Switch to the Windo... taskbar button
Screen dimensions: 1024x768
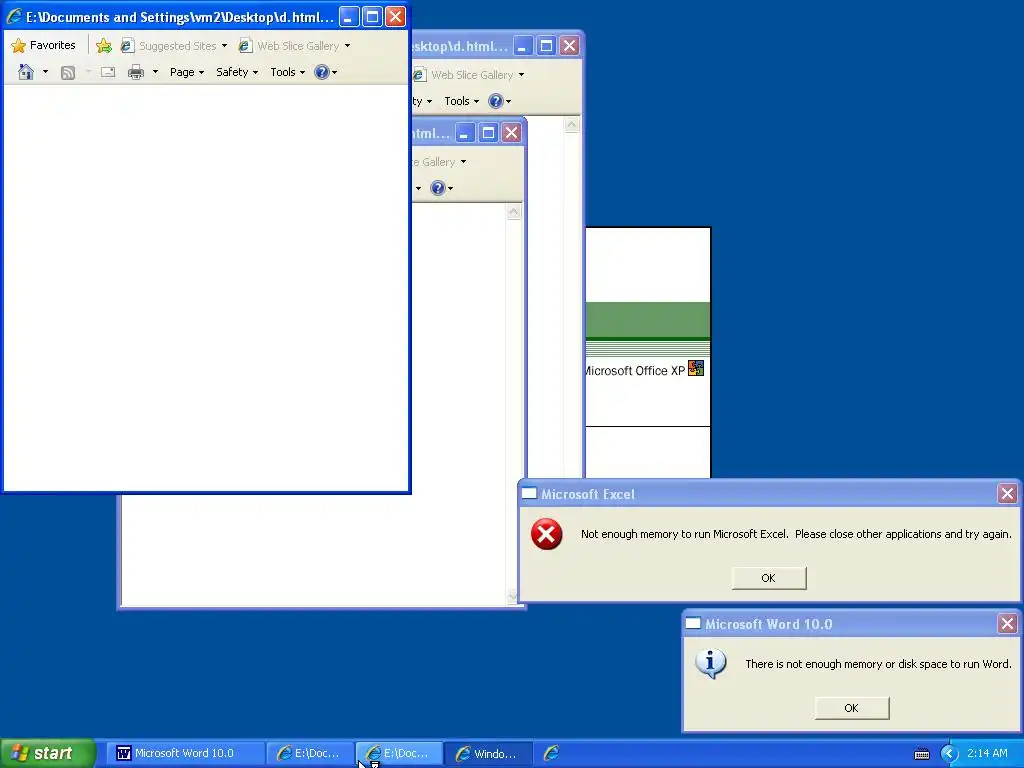488,753
